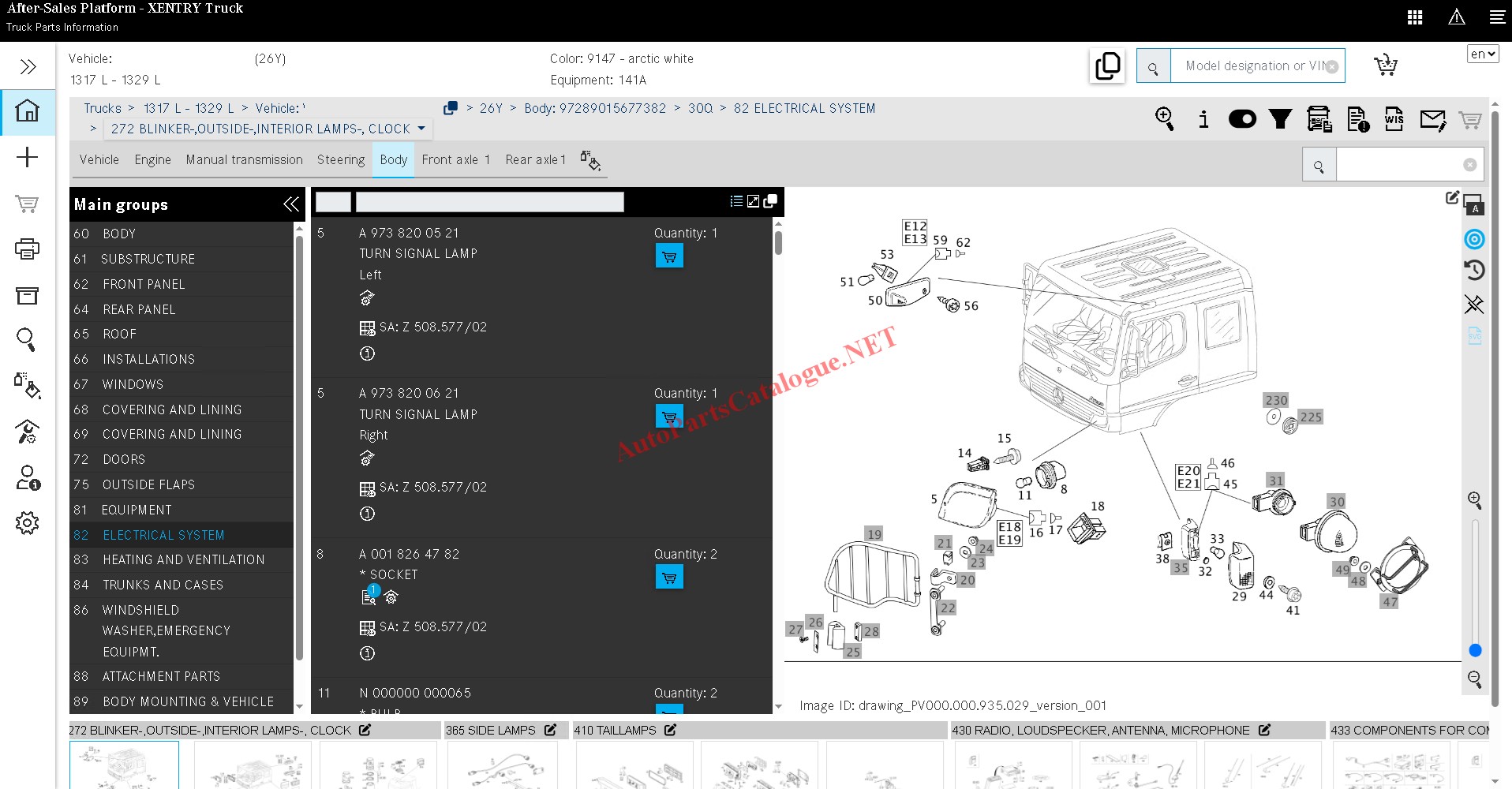Open the language dropdown 'en'
Image resolution: width=1512 pixels, height=789 pixels.
click(1482, 54)
